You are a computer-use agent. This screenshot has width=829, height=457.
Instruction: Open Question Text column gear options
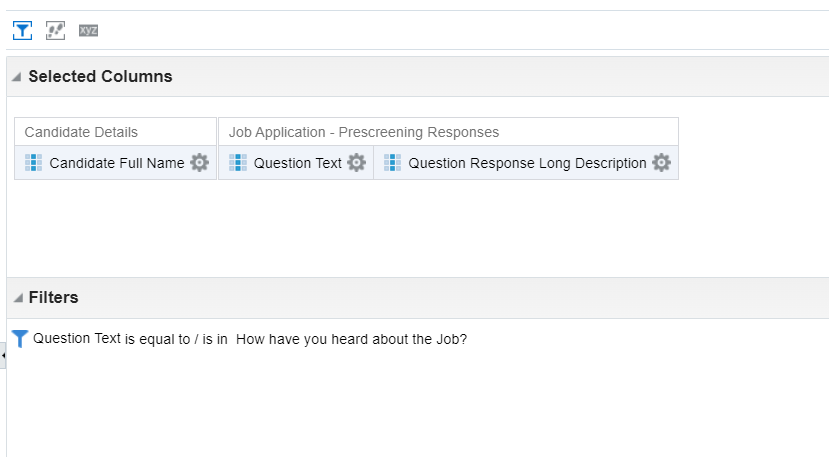pos(356,163)
